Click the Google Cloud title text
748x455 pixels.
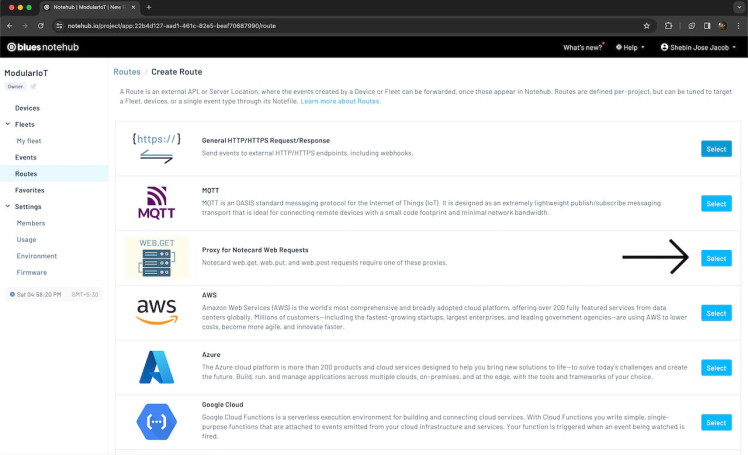pos(222,404)
